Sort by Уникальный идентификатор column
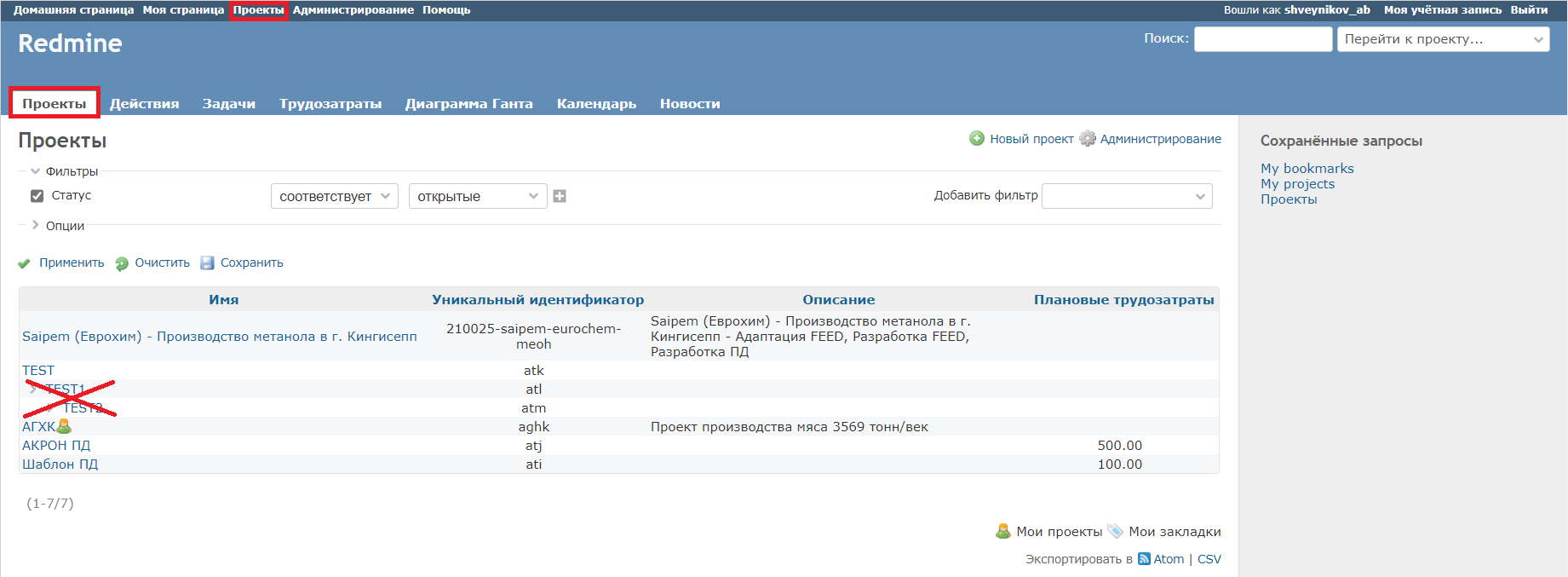This screenshot has height=577, width=1568. [537, 300]
